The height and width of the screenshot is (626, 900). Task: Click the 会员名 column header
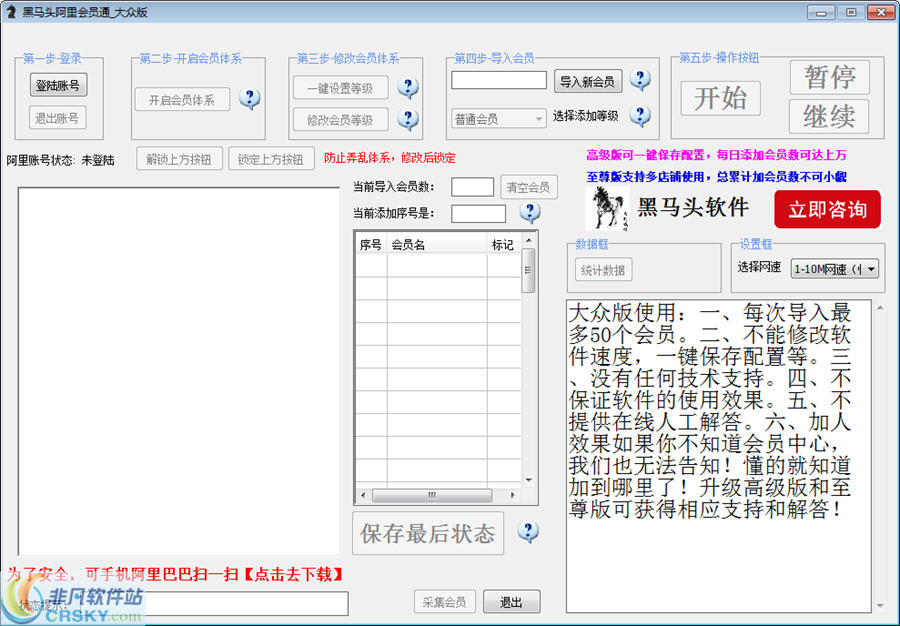(437, 244)
